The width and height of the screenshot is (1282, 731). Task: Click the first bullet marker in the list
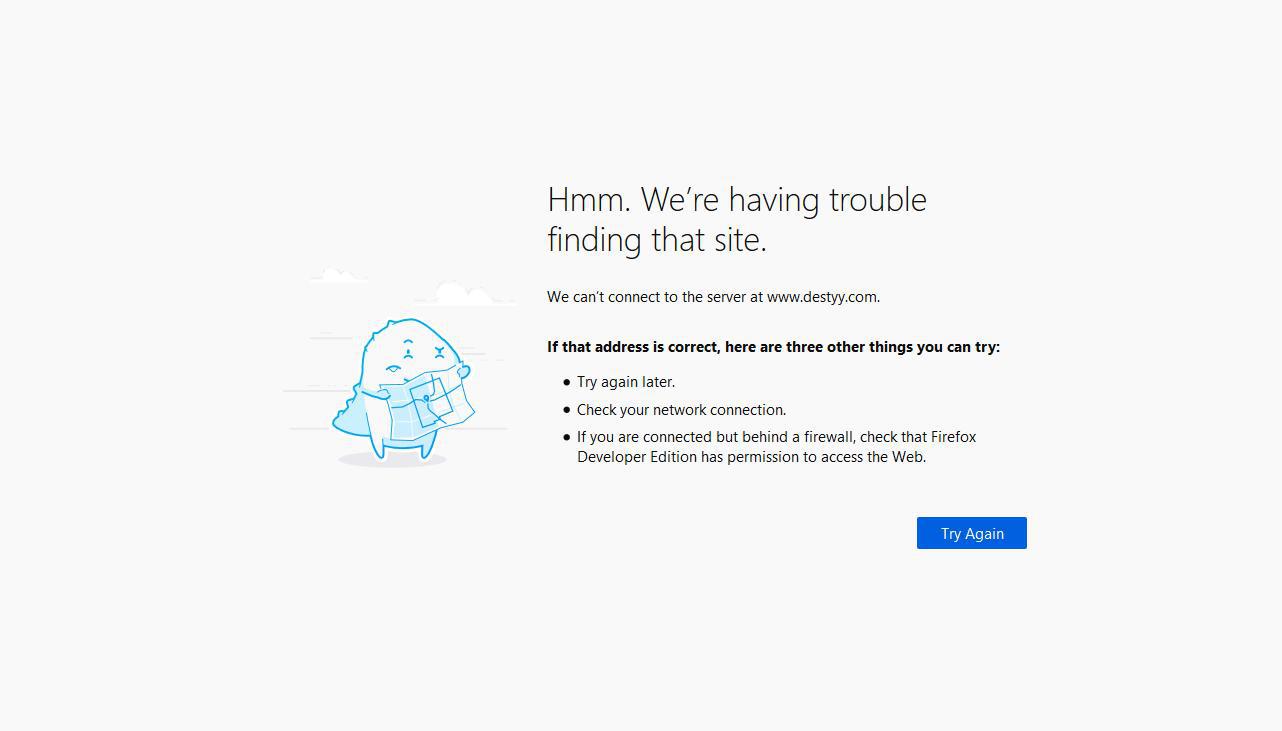click(566, 383)
